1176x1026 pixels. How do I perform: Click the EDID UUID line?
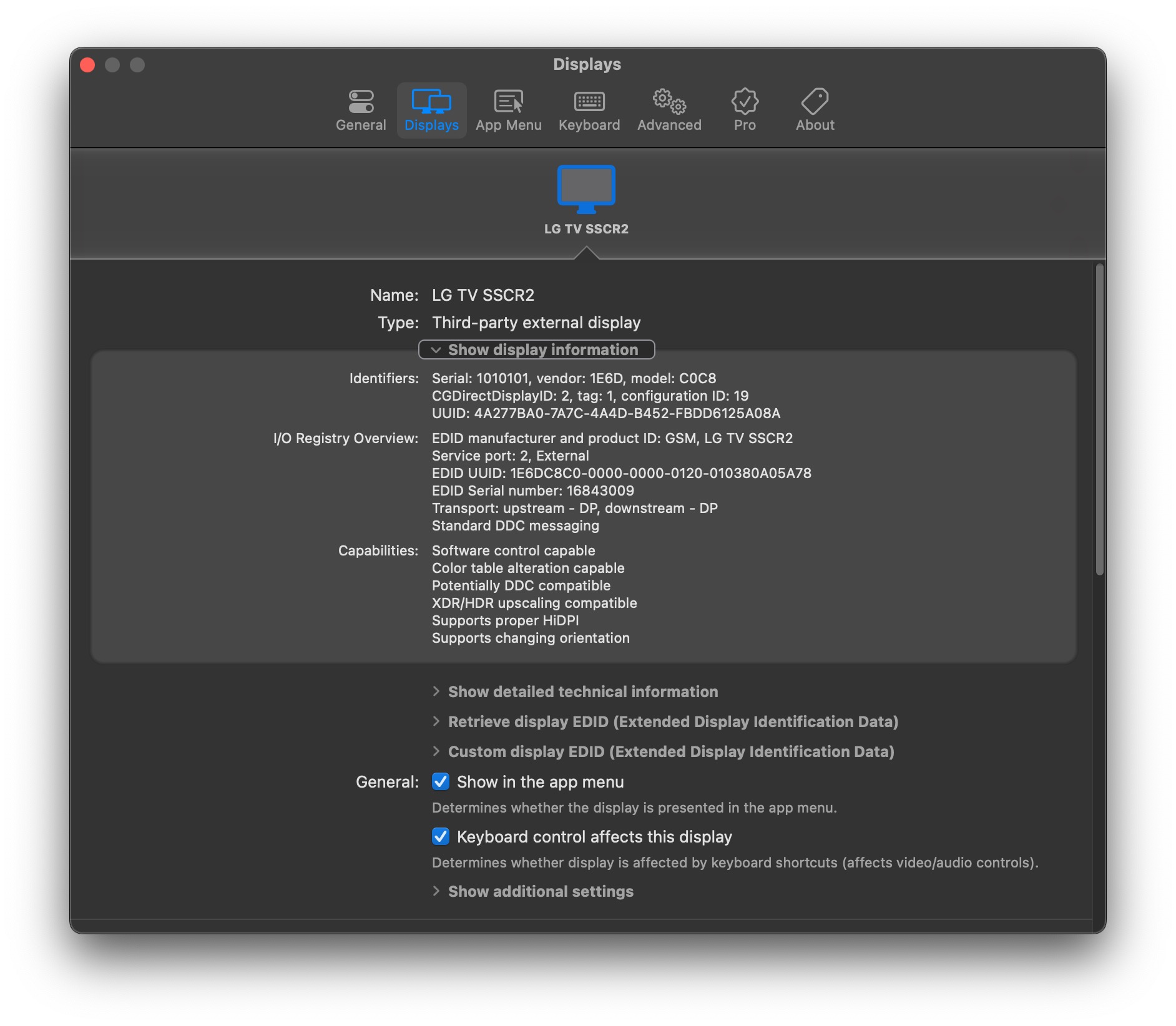pos(622,473)
